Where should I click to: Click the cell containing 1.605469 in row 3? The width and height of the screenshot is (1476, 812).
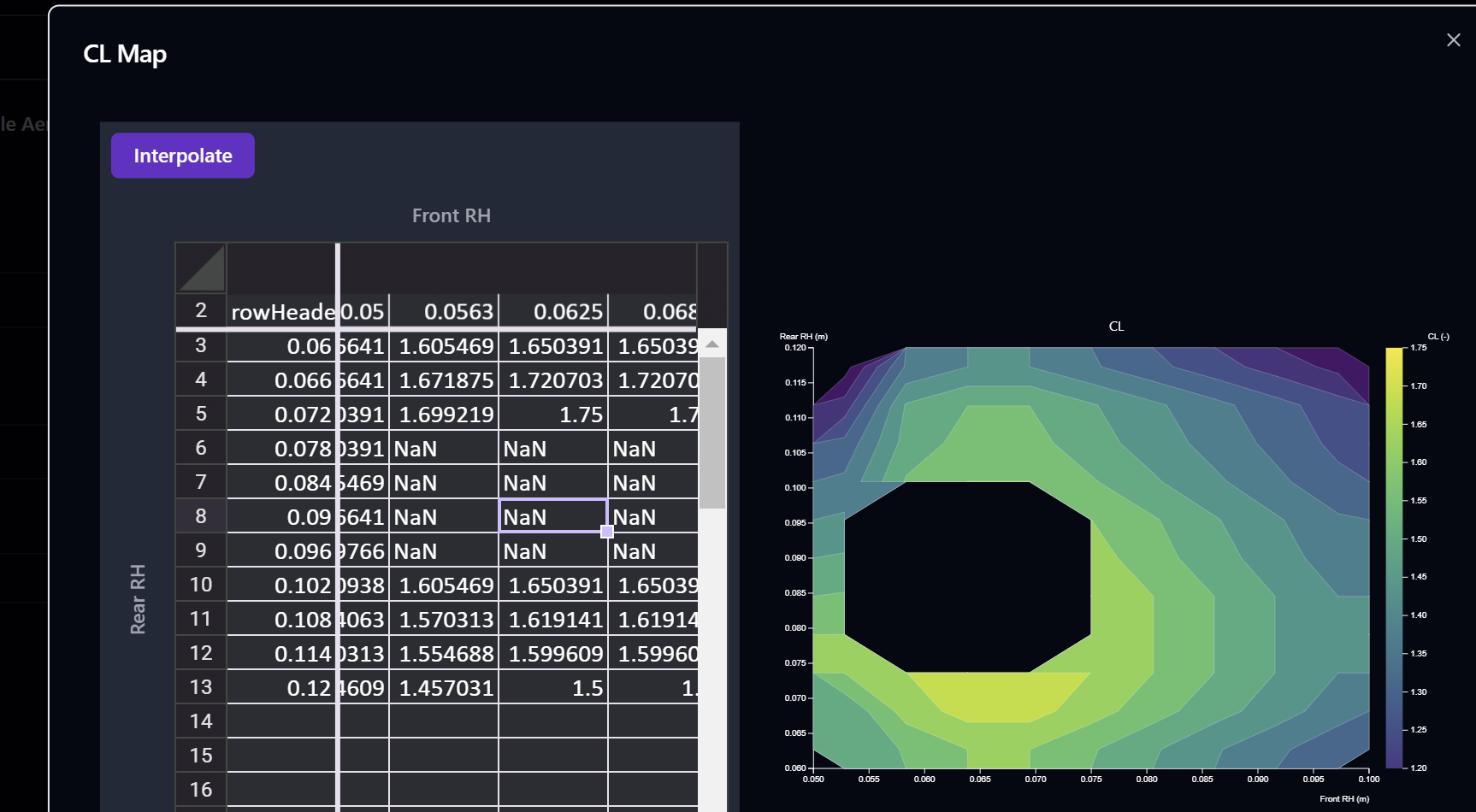[x=445, y=345]
